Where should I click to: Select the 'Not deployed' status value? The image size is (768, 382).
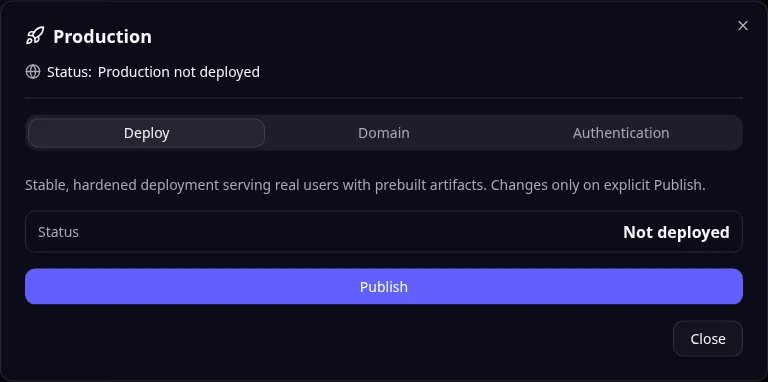coord(676,232)
